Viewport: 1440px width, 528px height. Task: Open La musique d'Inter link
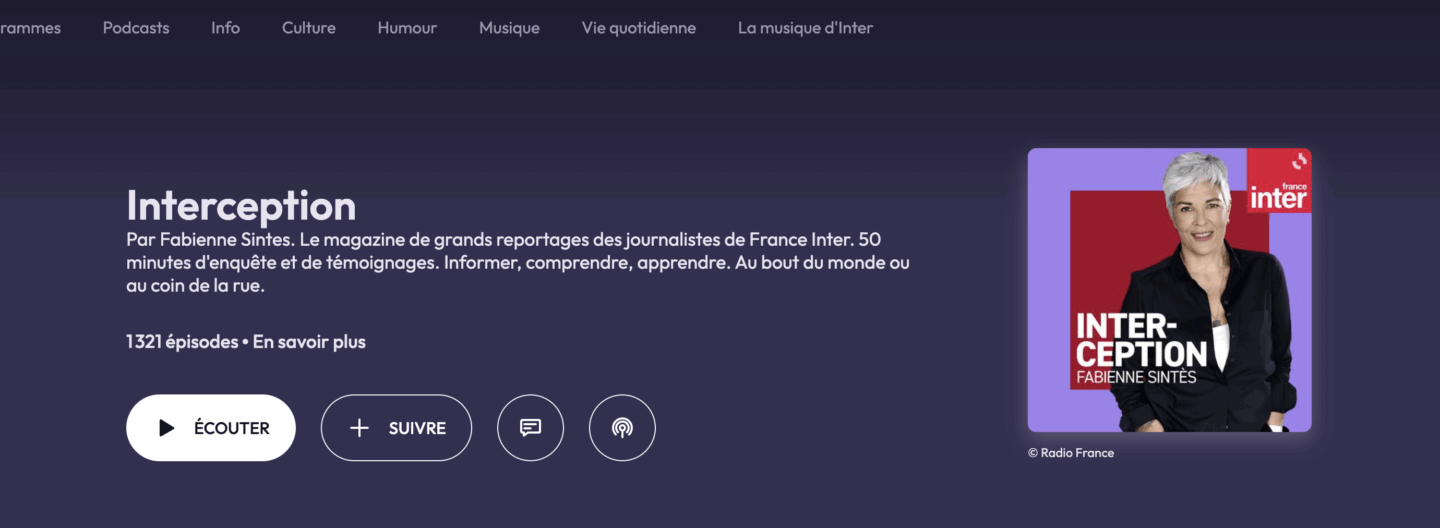[805, 28]
